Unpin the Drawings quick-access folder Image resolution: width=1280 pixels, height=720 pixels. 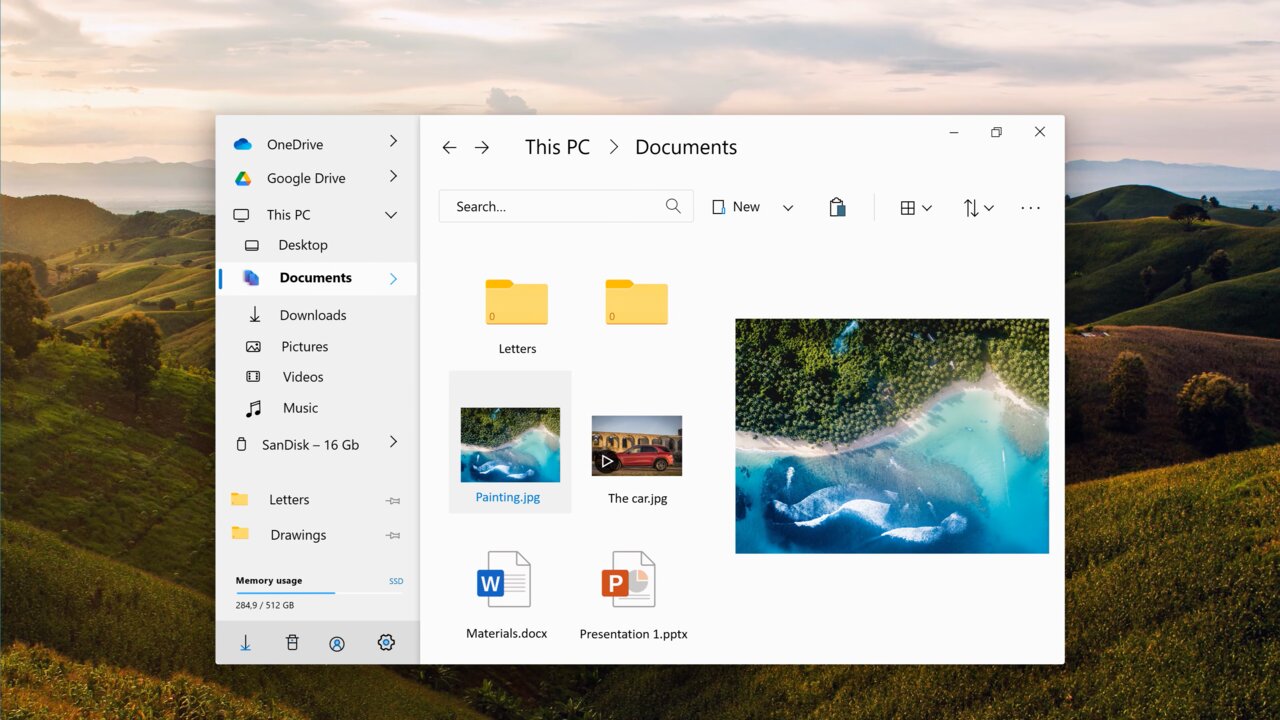[393, 536]
